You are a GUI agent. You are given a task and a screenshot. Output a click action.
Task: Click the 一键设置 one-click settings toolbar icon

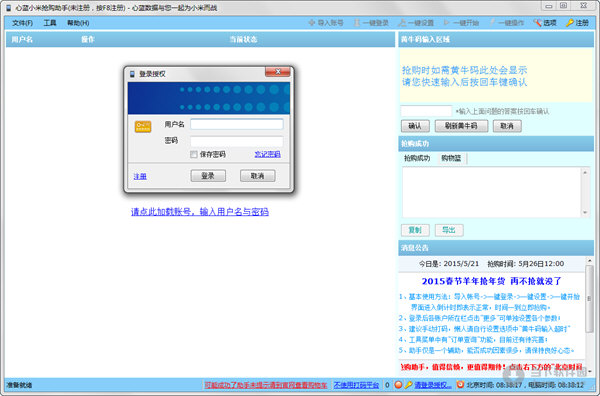pyautogui.click(x=402, y=23)
